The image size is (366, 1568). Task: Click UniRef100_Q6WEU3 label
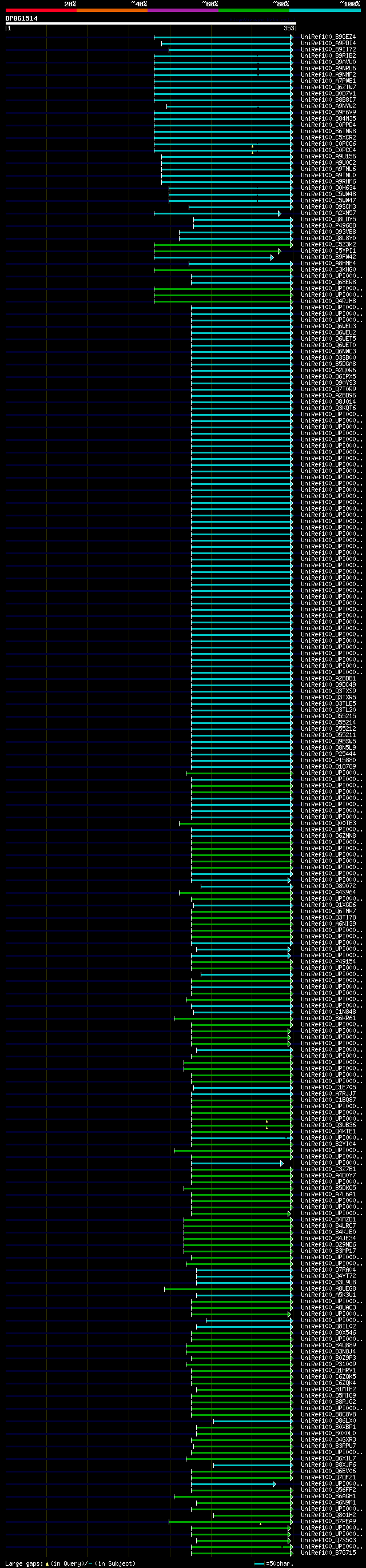click(x=328, y=327)
